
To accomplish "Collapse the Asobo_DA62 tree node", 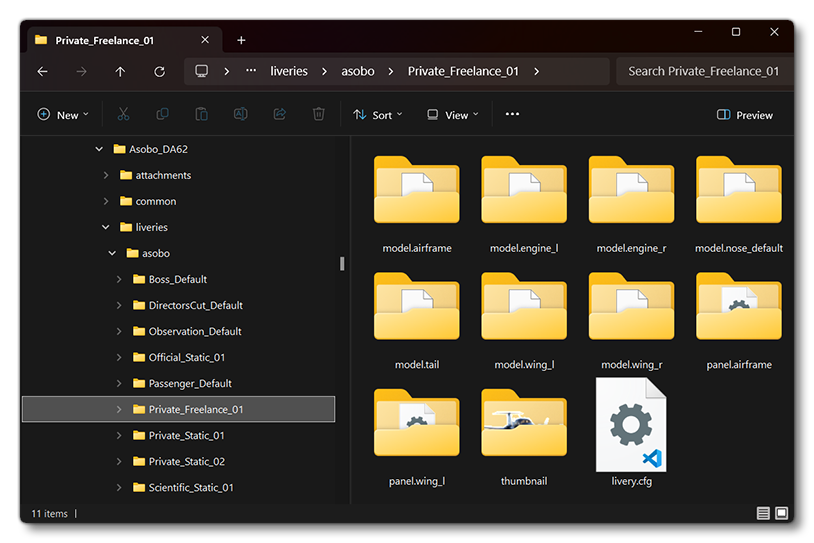I will pos(99,149).
